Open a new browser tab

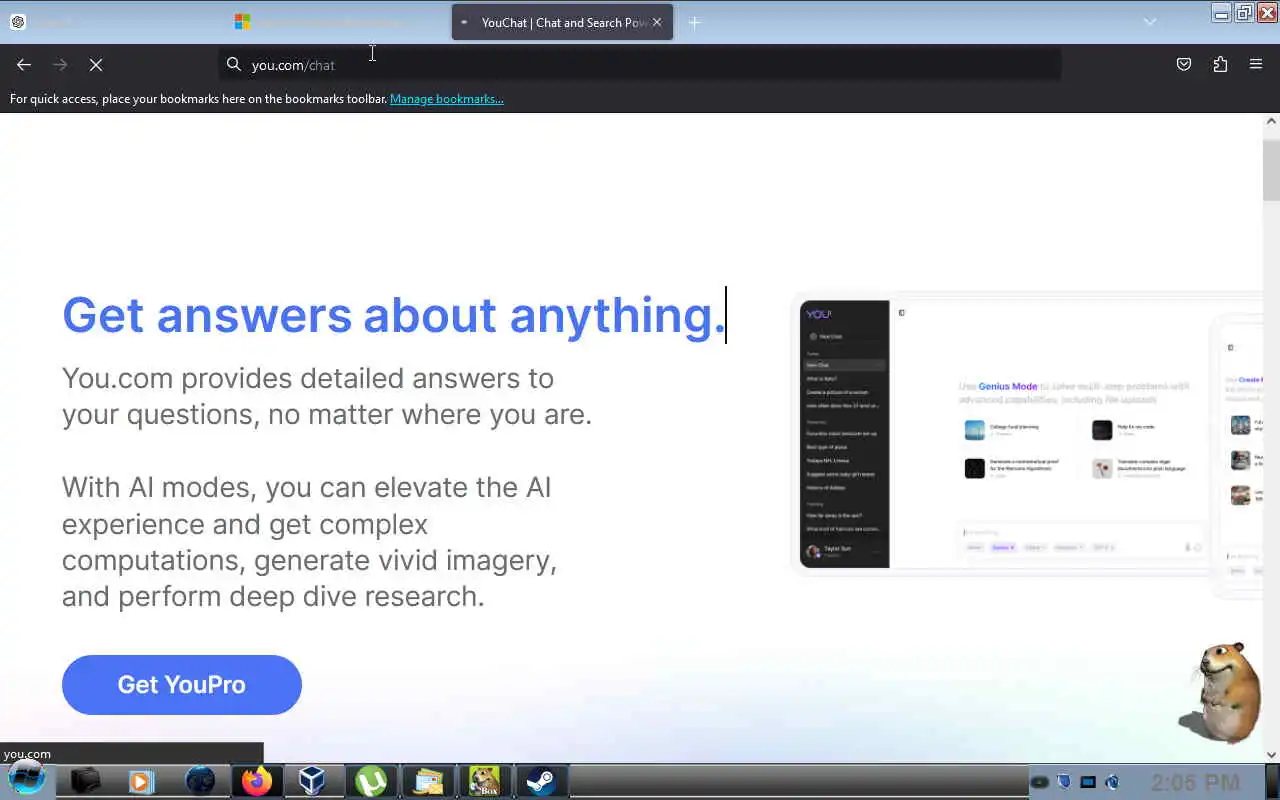(x=694, y=22)
